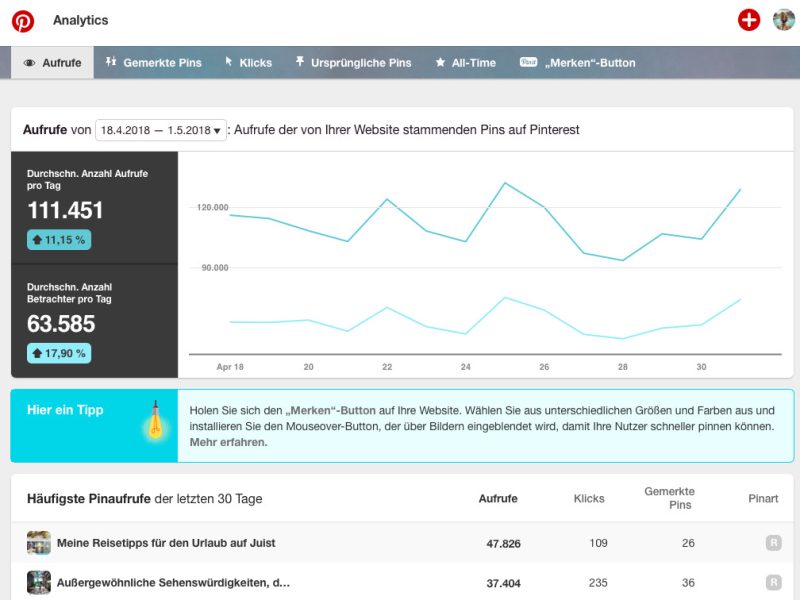Go to the Ursprüngliche Pins tab
The image size is (800, 600).
pyautogui.click(x=353, y=63)
